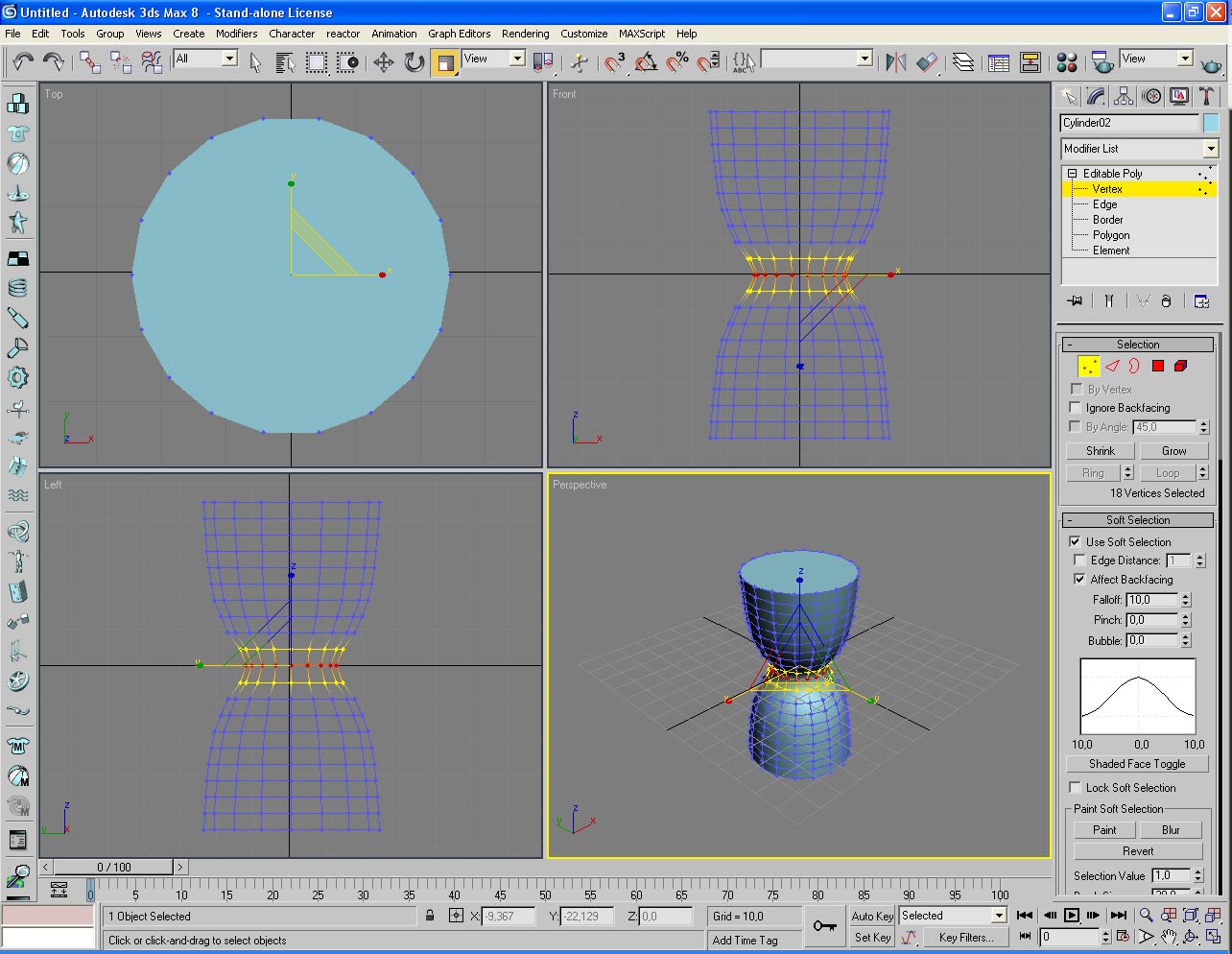Select Vertex sub-object level icon

click(x=1088, y=366)
